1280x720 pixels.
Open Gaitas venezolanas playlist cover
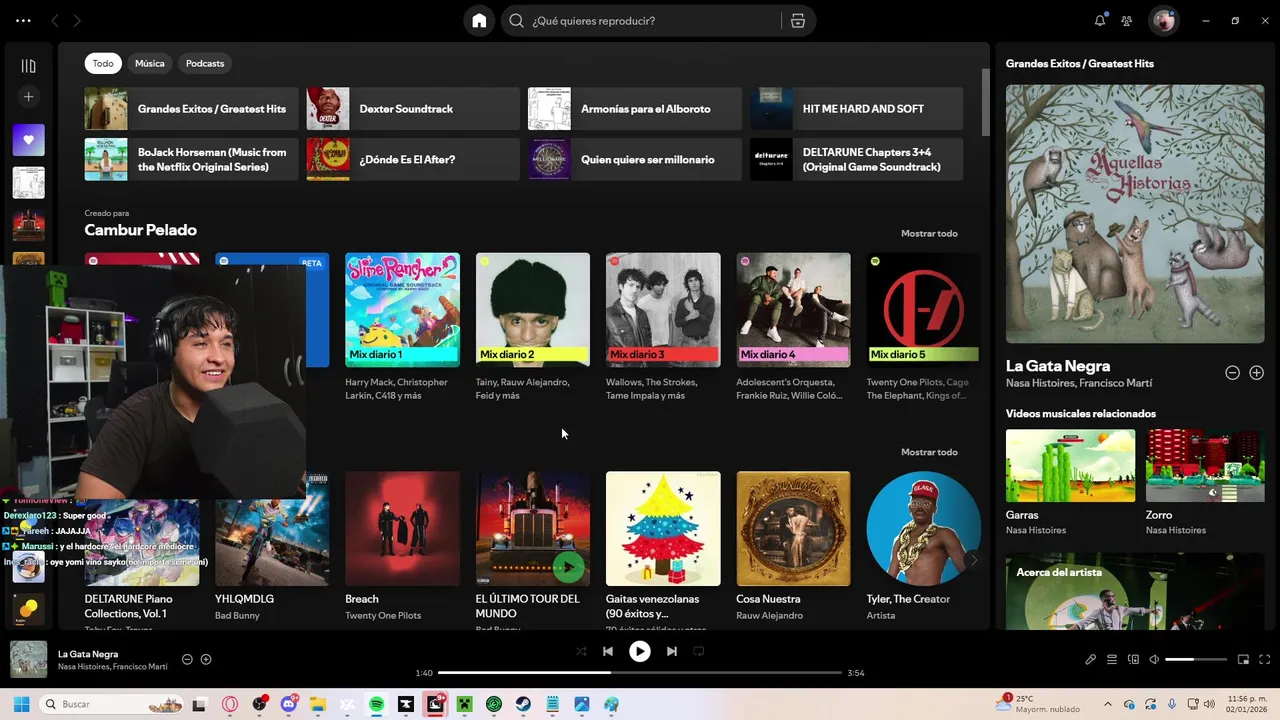663,529
